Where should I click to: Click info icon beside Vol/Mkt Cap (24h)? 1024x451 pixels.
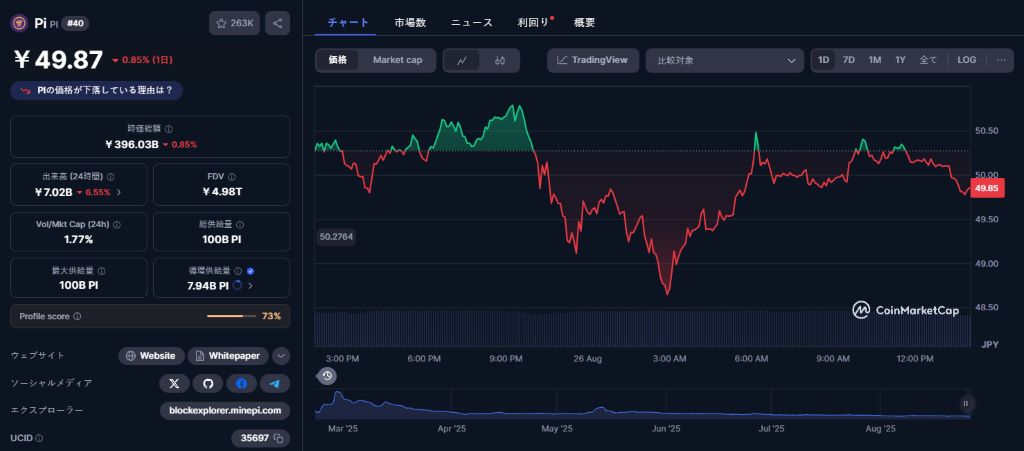click(x=117, y=224)
